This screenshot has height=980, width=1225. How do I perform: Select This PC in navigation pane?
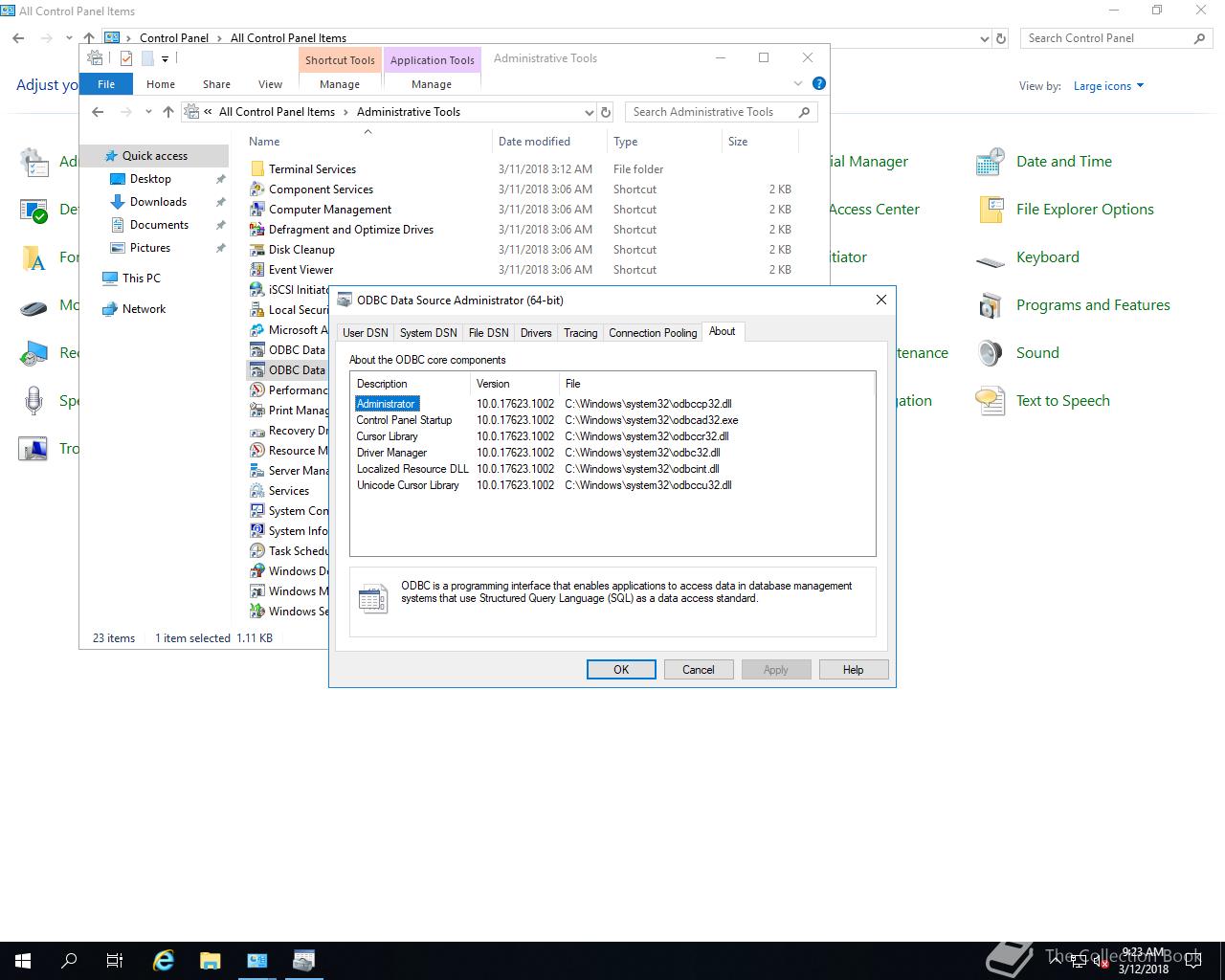coord(141,278)
